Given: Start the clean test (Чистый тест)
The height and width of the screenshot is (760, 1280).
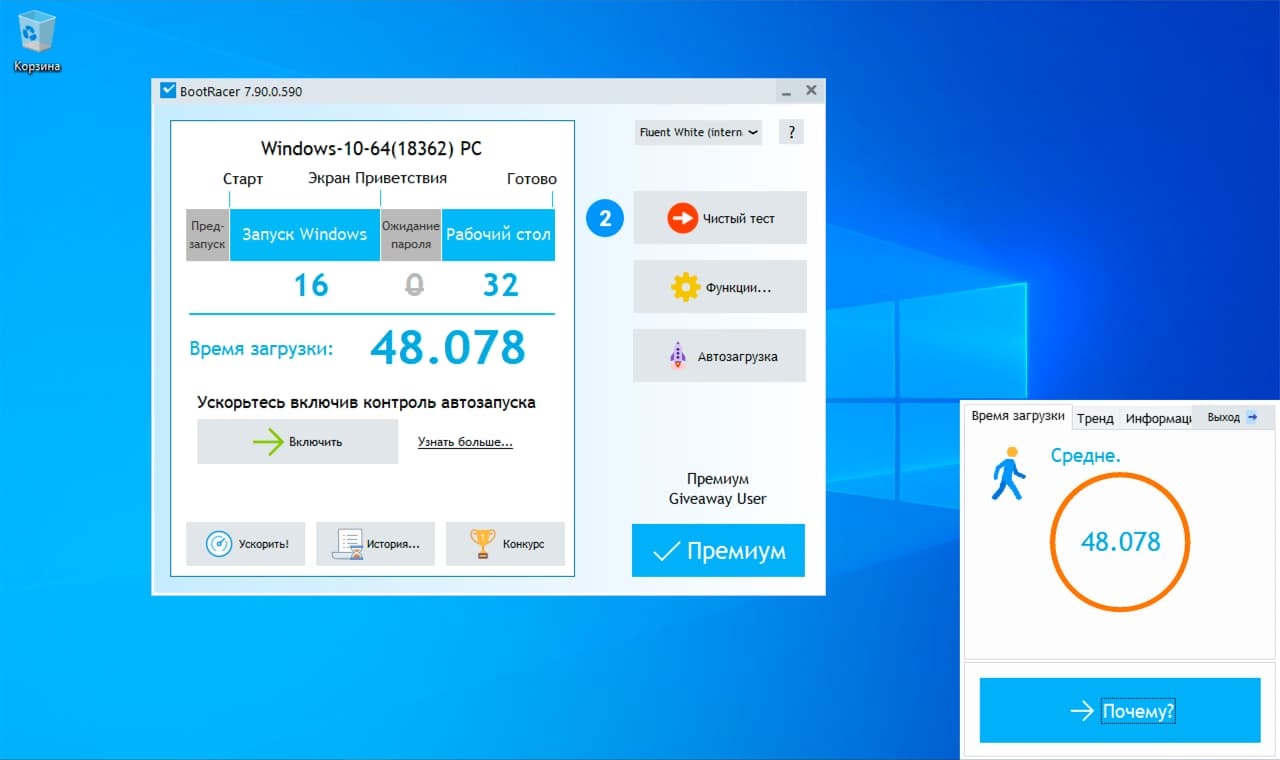Looking at the screenshot, I should [720, 218].
